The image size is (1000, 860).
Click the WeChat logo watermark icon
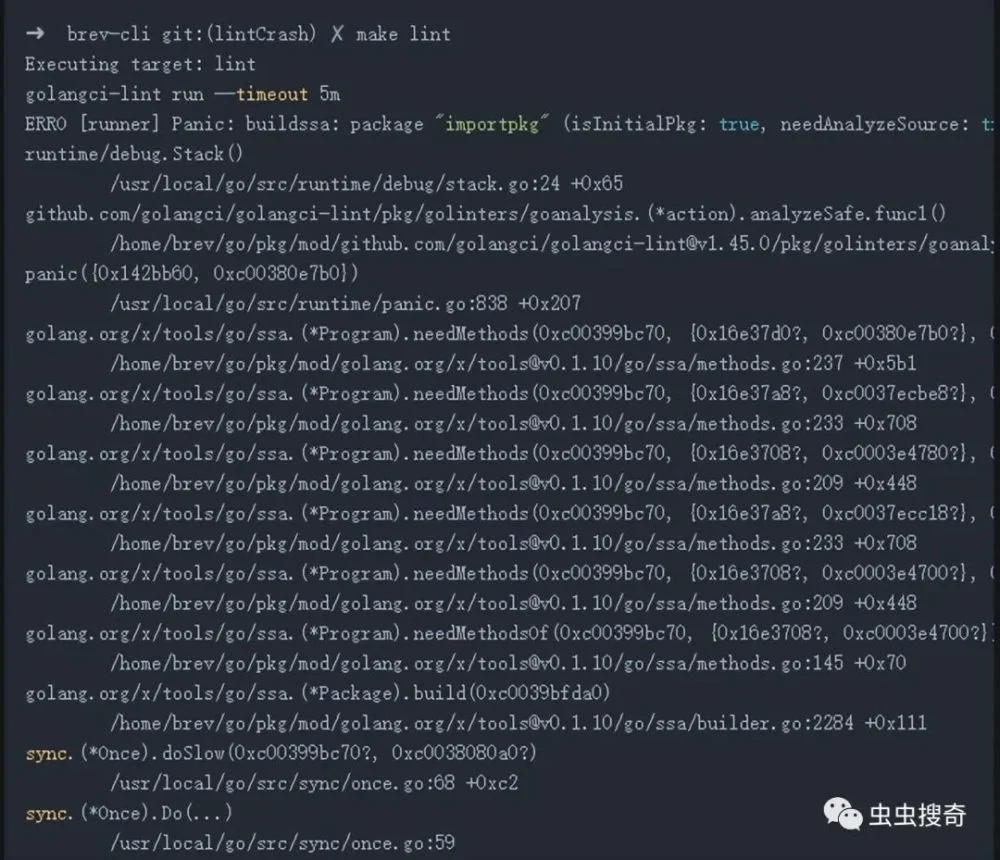point(842,815)
